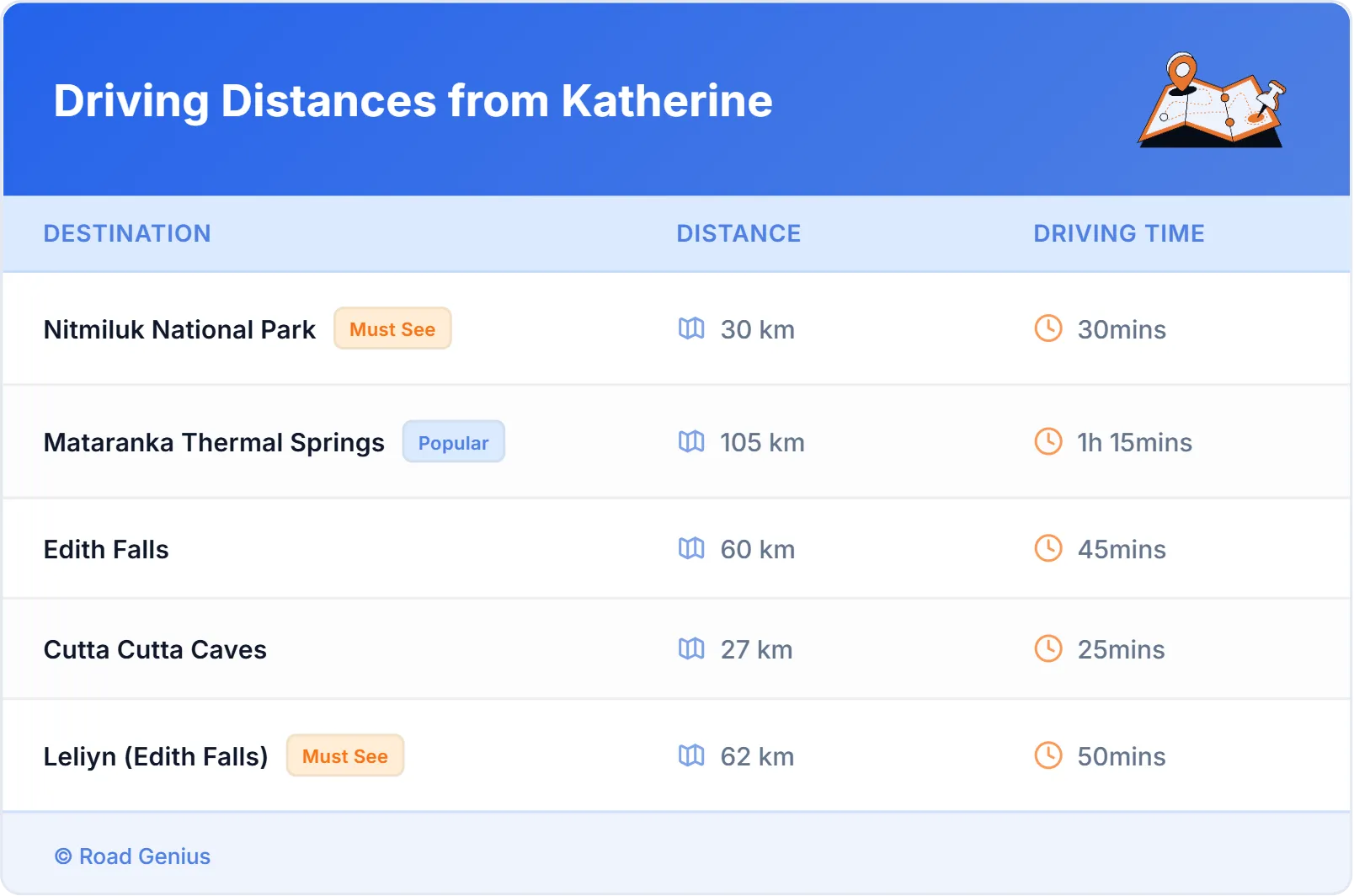Select the Mataranka Thermal Springs destination name
Image resolution: width=1354 pixels, height=896 pixels.
[x=214, y=443]
